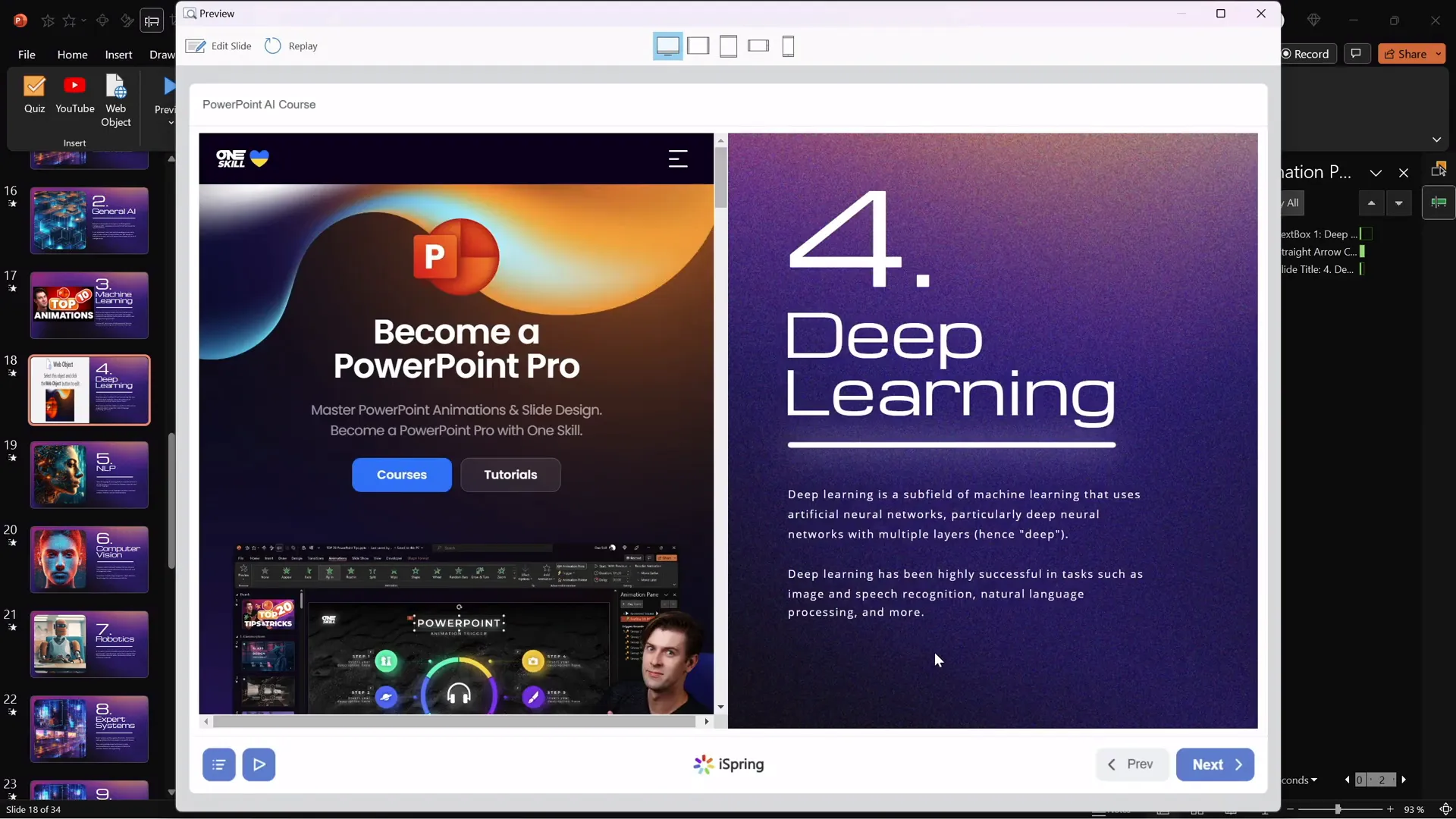Screen dimensions: 1456x819
Task: Open the Share dropdown arrow
Action: (x=1439, y=54)
